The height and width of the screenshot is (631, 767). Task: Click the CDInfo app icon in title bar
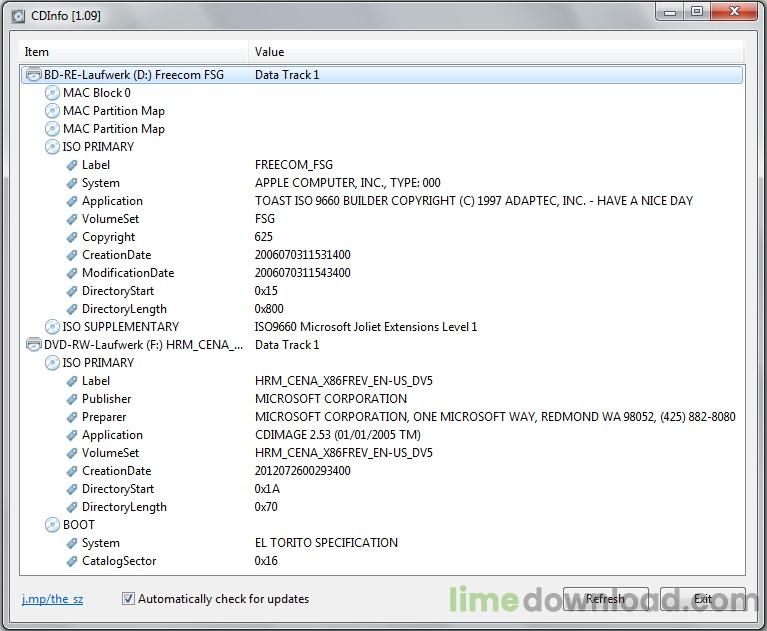(x=18, y=16)
